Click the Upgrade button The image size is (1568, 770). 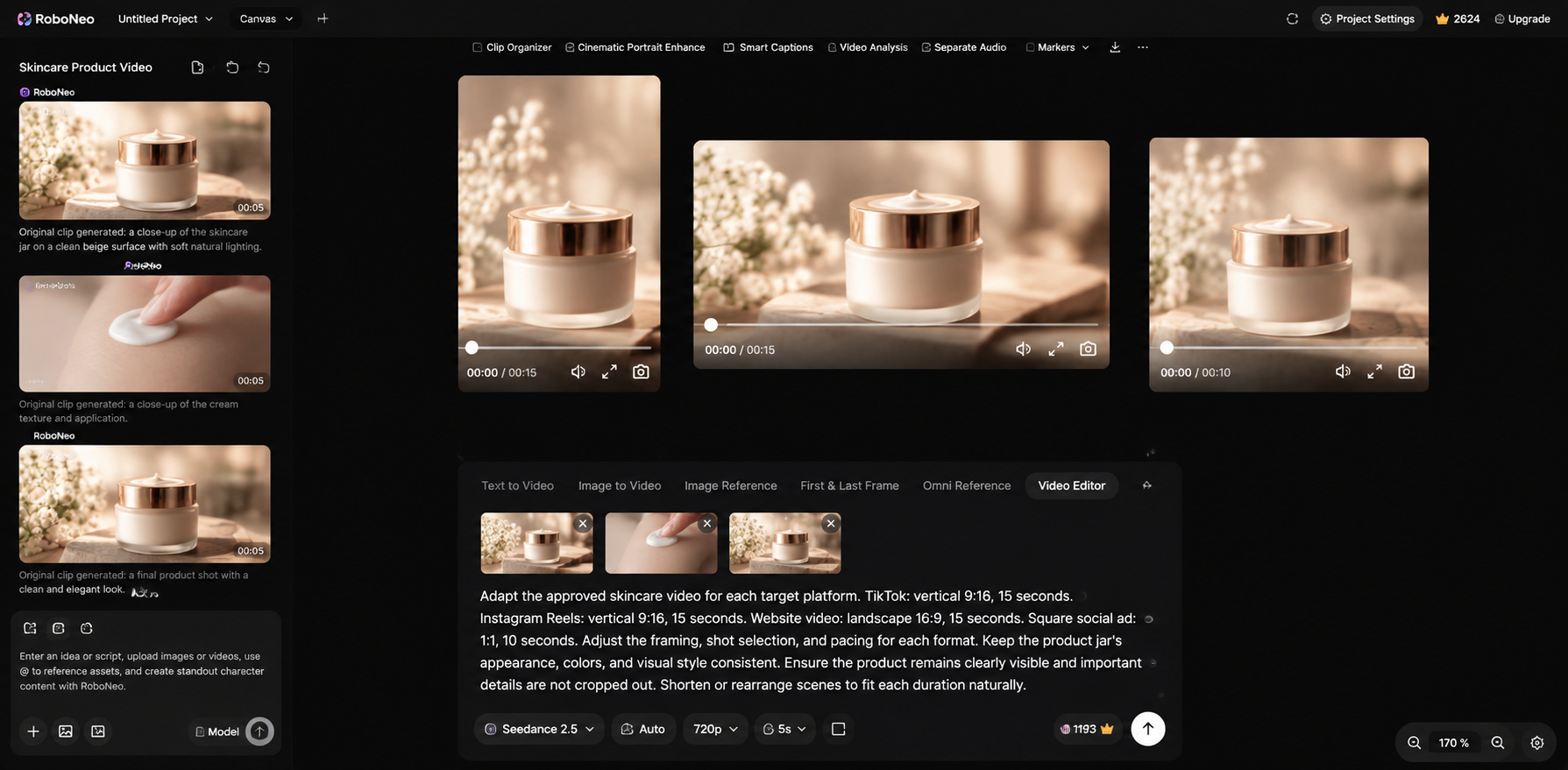(x=1522, y=18)
